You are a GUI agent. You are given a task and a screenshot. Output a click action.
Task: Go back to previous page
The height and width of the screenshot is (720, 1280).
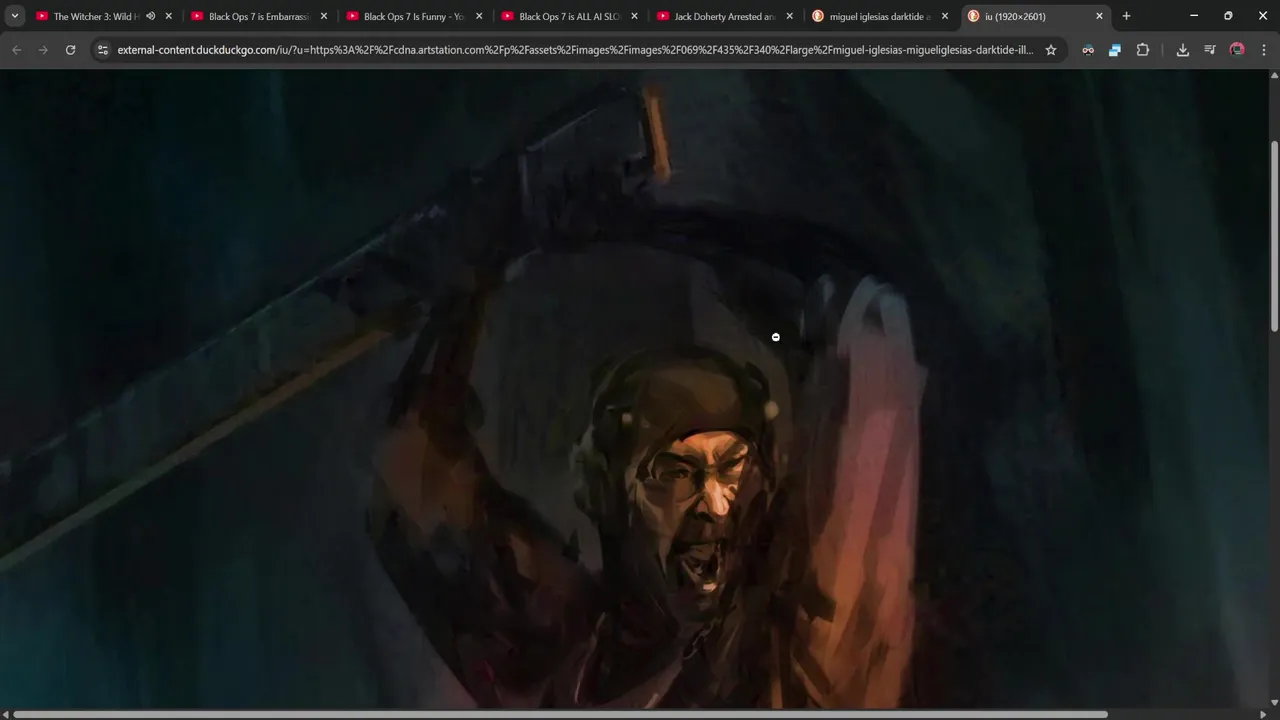tap(16, 50)
